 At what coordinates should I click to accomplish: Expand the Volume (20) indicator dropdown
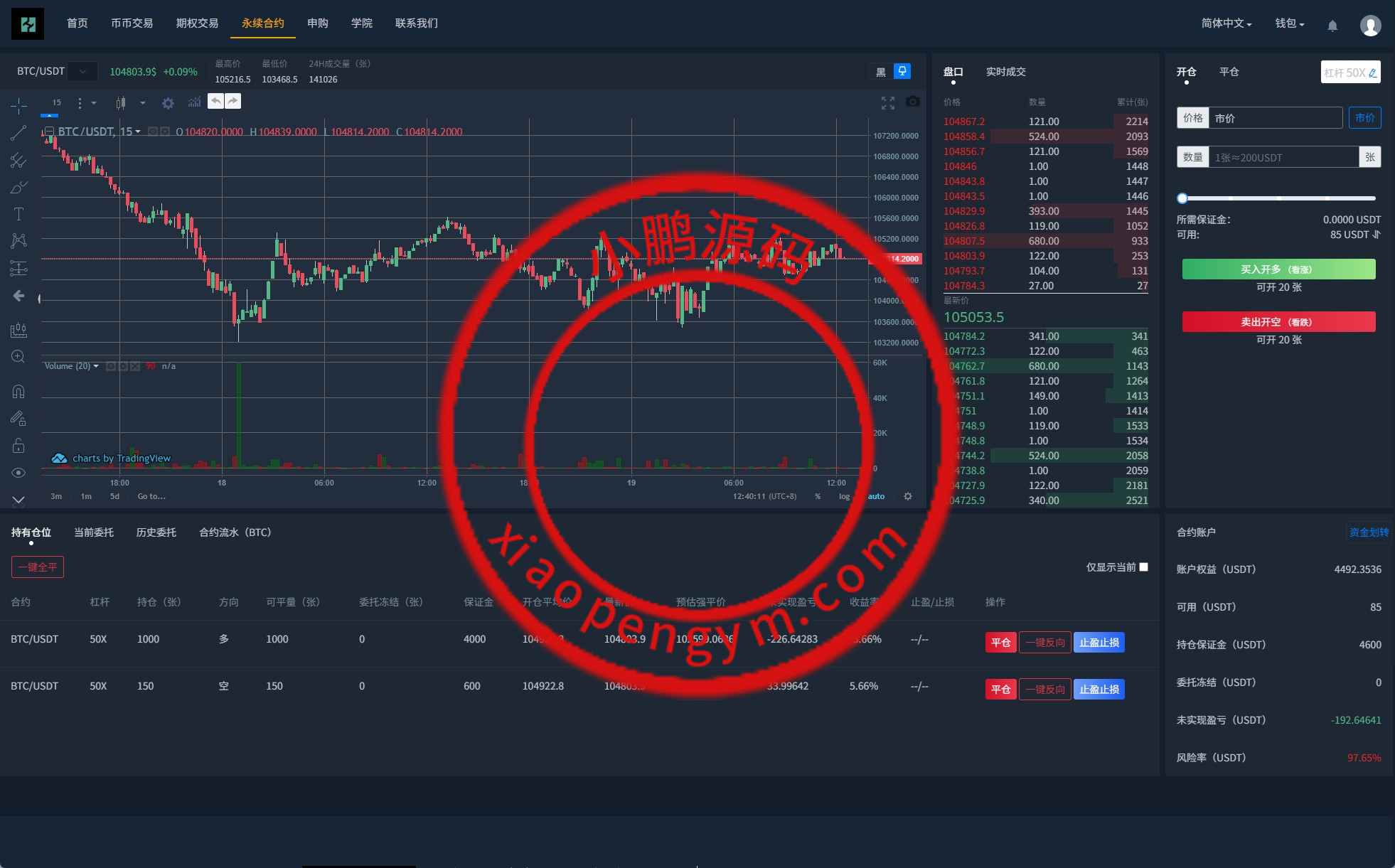click(x=96, y=366)
